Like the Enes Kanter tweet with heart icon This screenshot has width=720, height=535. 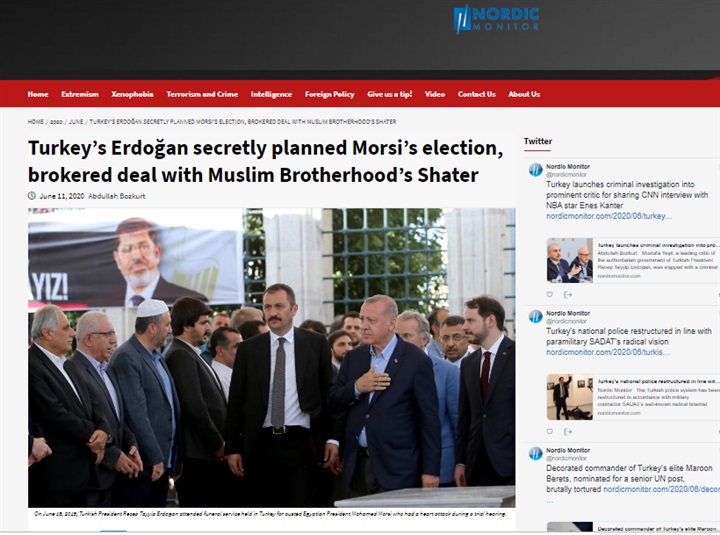click(550, 294)
